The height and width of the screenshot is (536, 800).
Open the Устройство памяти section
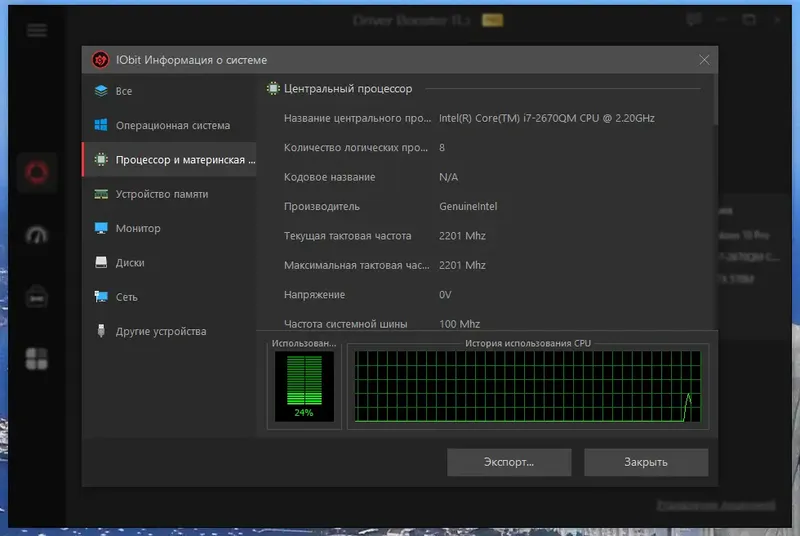169,194
